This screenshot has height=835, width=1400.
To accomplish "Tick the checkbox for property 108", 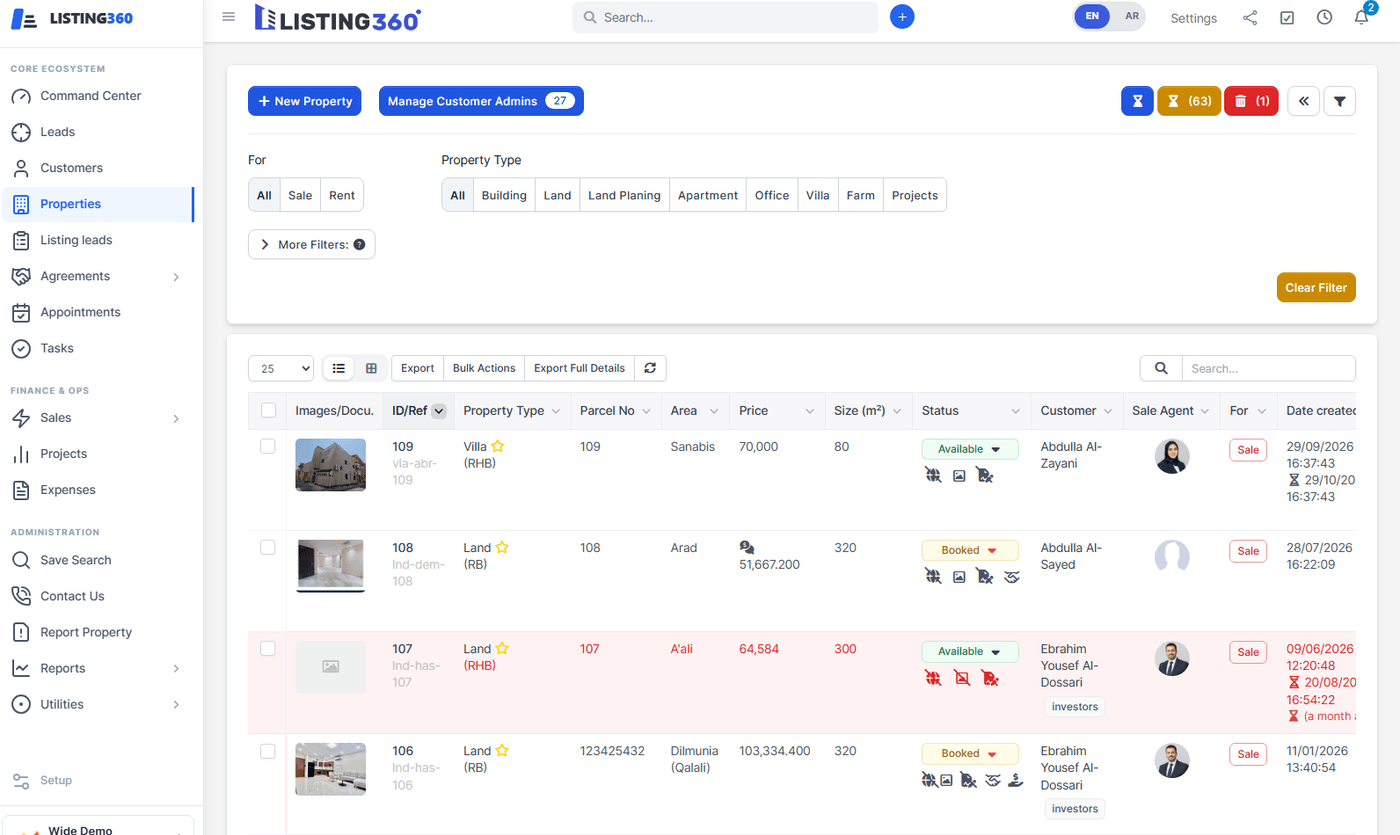I will pos(268,547).
